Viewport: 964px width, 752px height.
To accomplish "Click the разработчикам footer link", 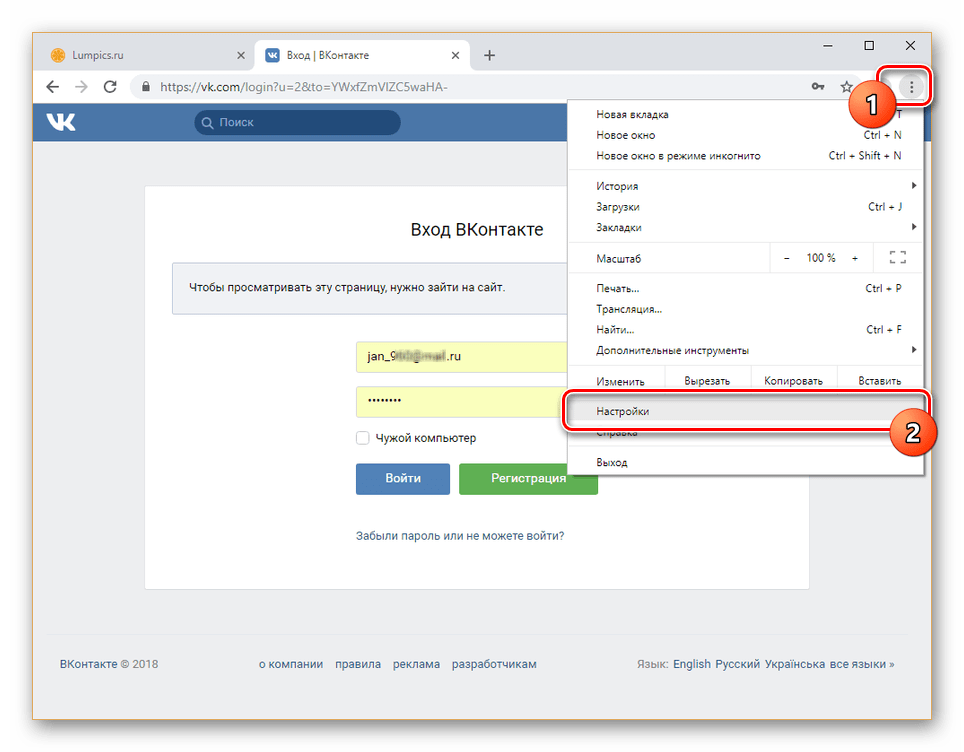I will 494,664.
